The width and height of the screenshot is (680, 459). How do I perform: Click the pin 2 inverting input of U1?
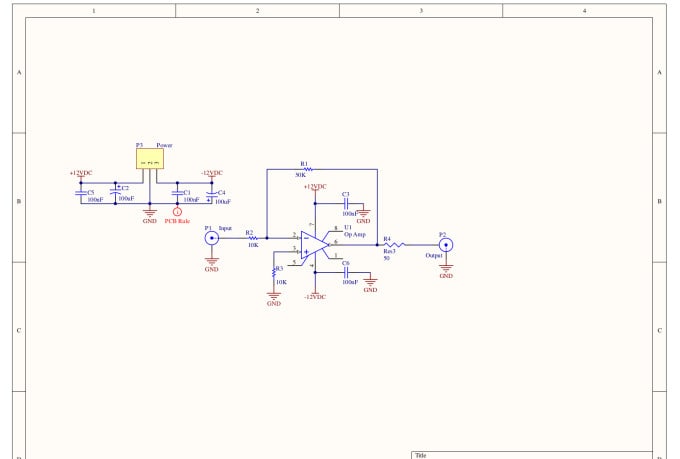click(x=294, y=235)
